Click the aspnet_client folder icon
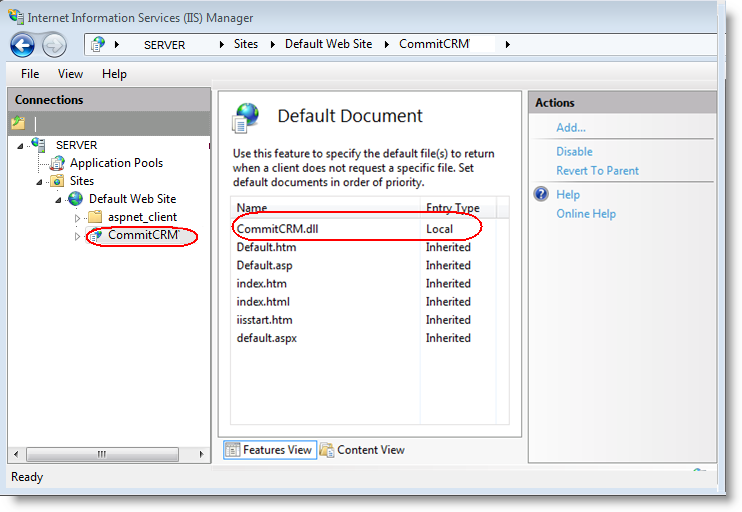 [95, 217]
